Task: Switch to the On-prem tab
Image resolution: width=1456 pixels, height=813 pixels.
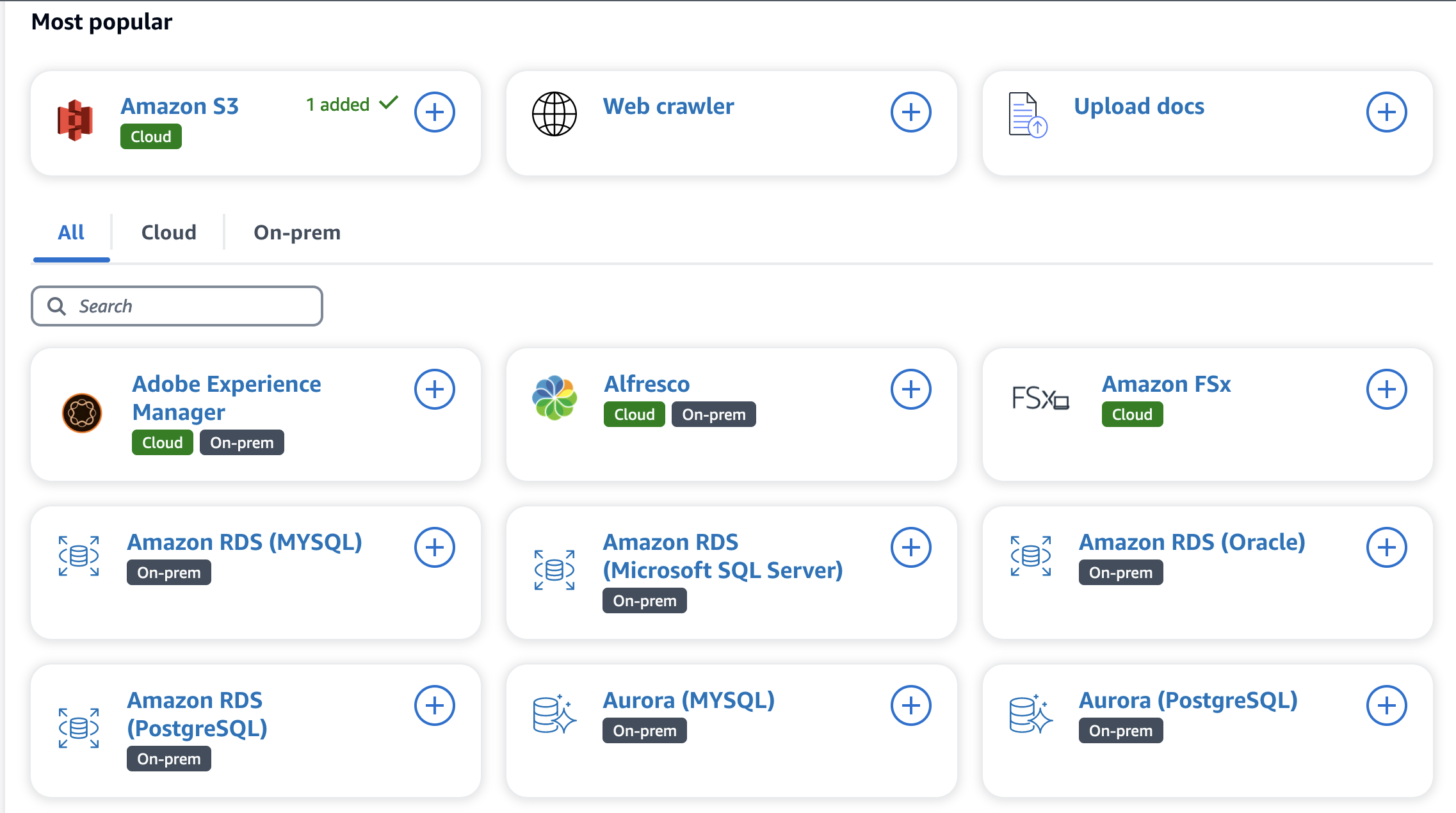Action: click(x=297, y=232)
